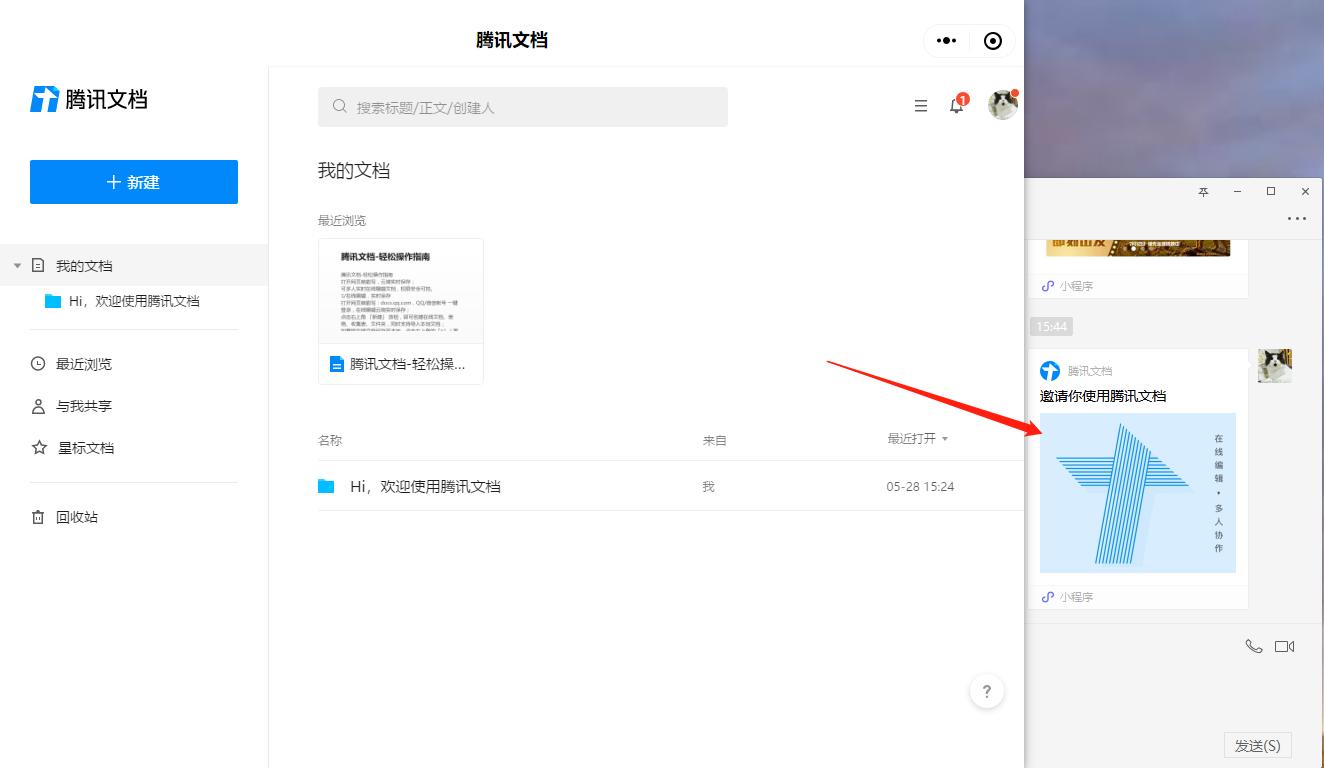
Task: Open the 小程序 mini-program link under the invite card
Action: point(1069,596)
